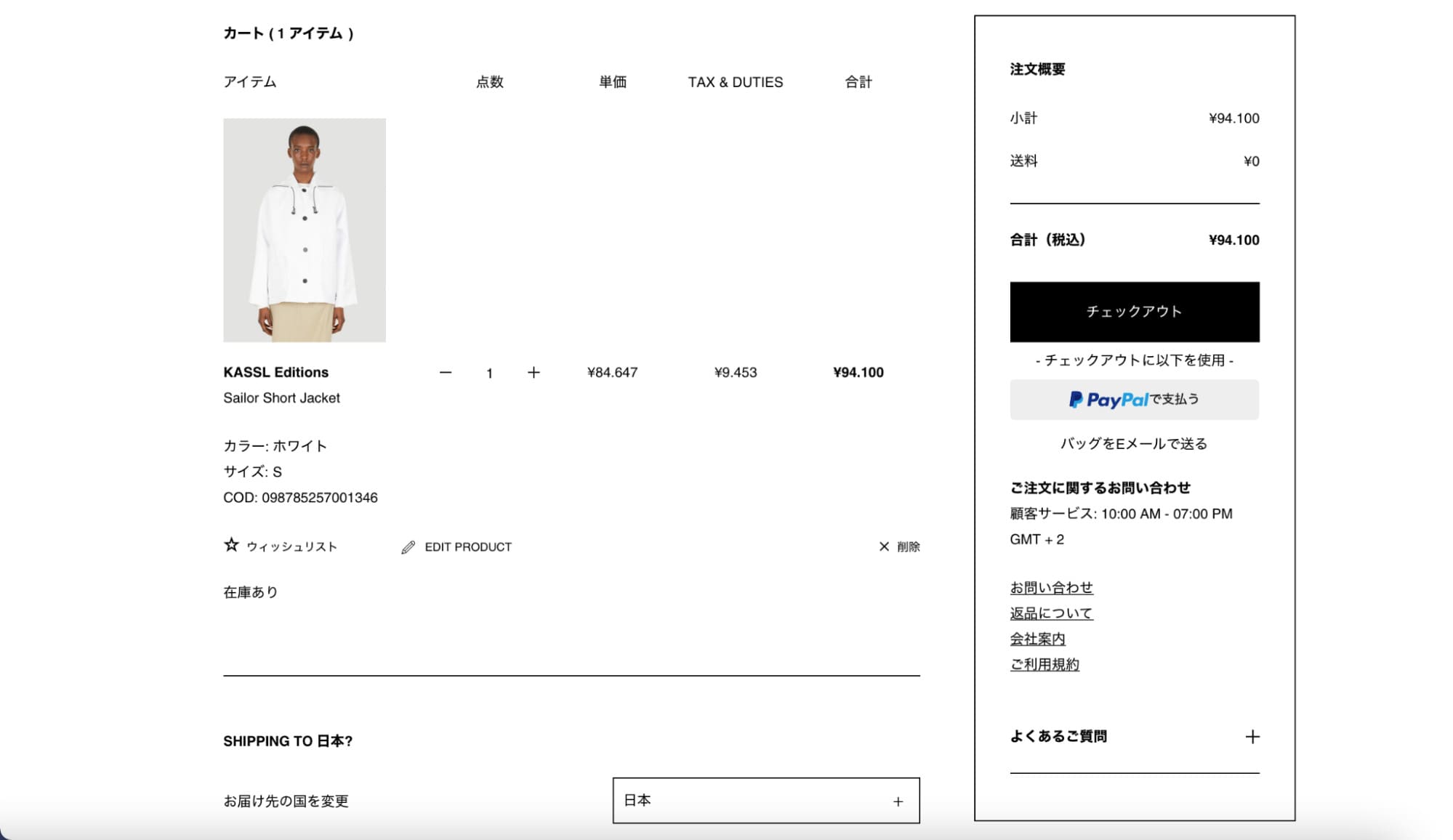Click the wishlist star icon
Image resolution: width=1453 pixels, height=840 pixels.
pyautogui.click(x=231, y=545)
